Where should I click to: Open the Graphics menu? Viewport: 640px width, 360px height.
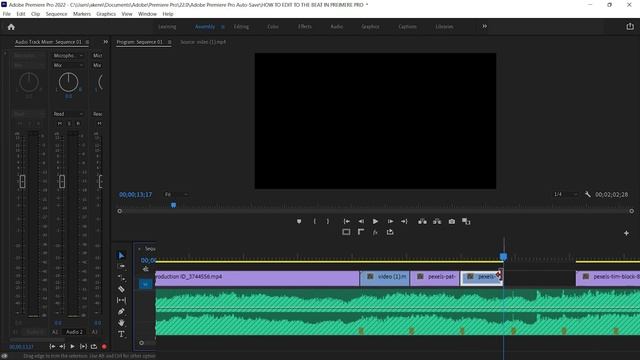tap(106, 14)
